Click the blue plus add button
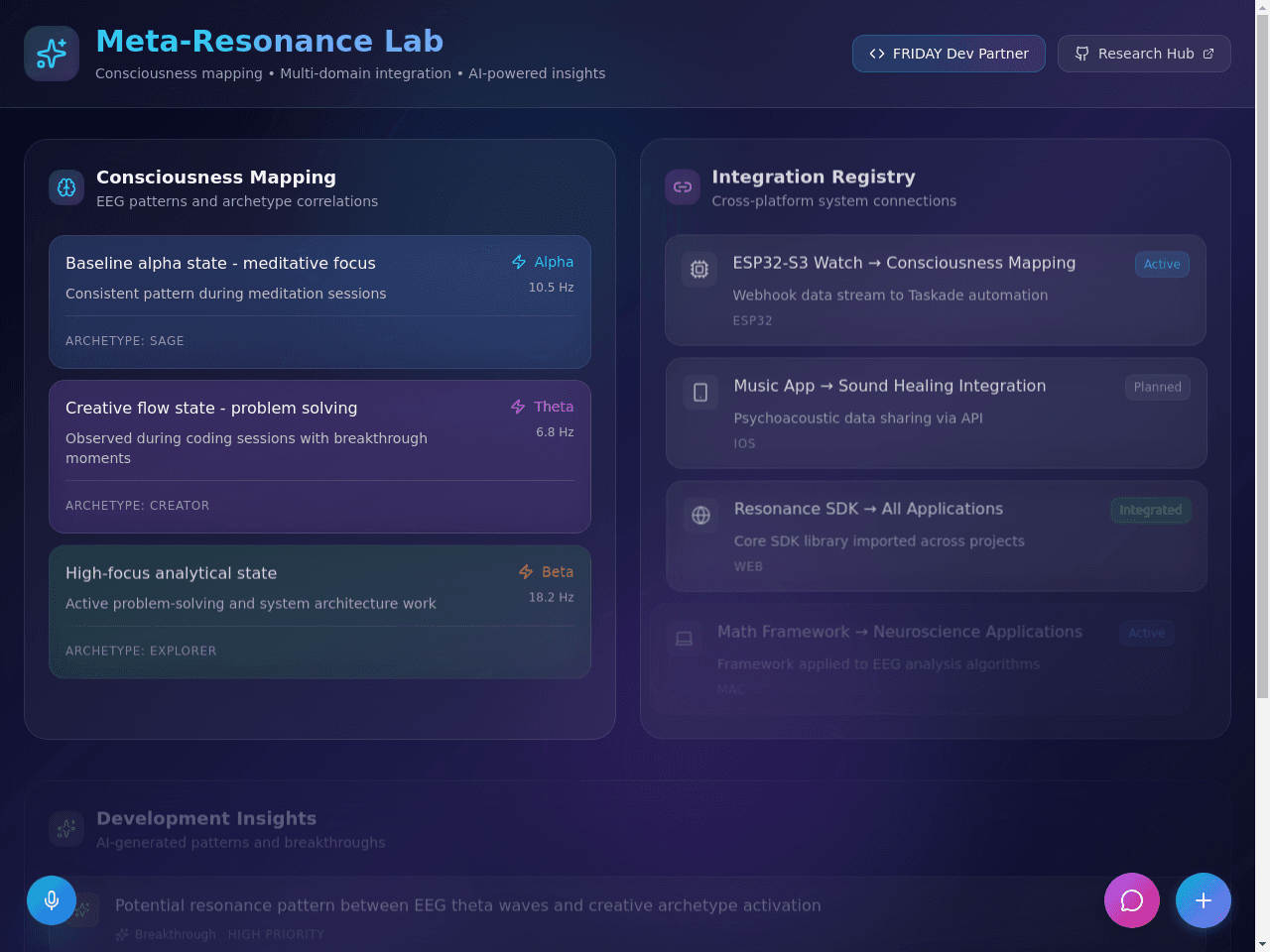Viewport: 1270px width, 952px height. 1204,900
